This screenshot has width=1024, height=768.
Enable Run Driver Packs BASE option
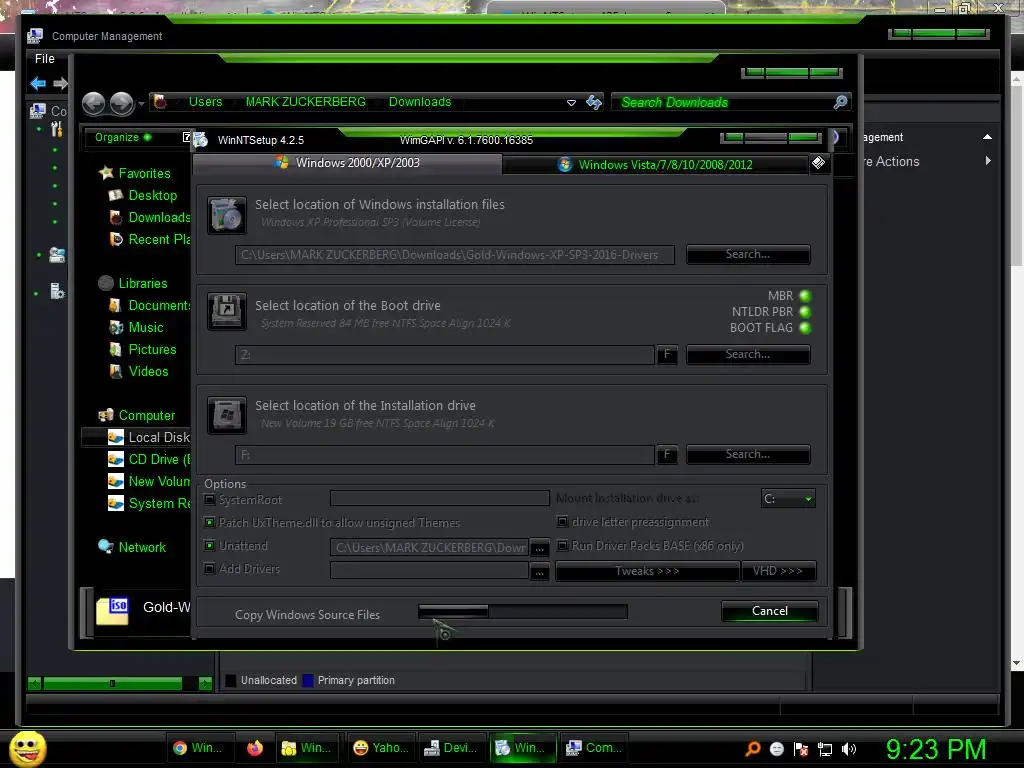point(562,545)
